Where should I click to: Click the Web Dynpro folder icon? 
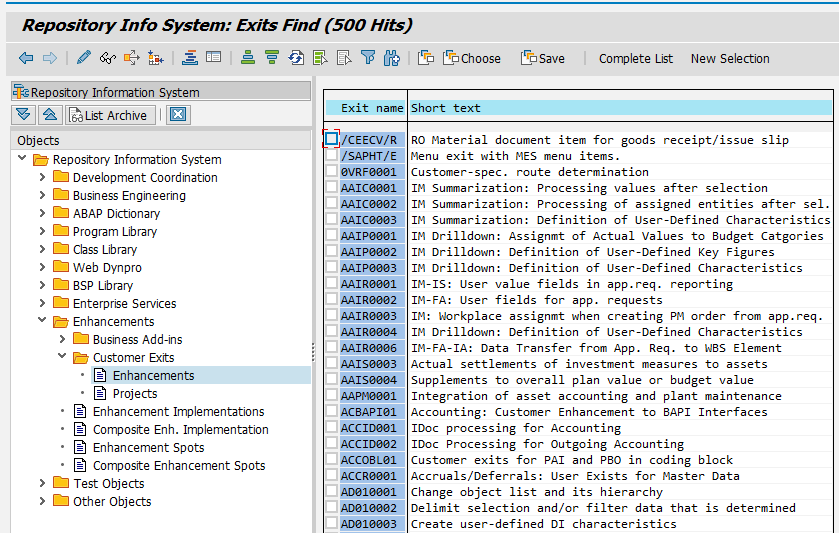coord(61,266)
